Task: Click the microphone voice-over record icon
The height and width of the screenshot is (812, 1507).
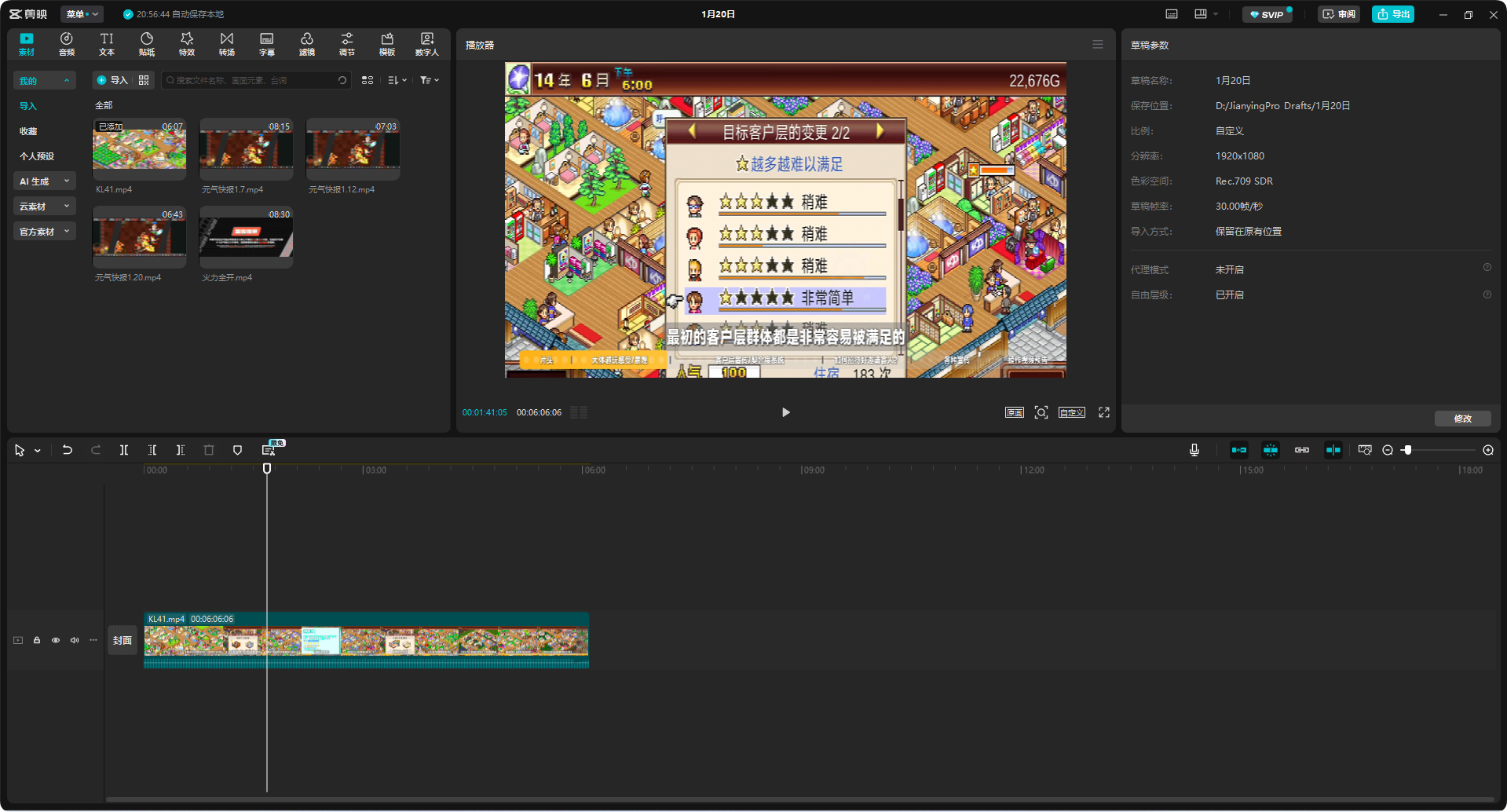Action: [x=1194, y=450]
